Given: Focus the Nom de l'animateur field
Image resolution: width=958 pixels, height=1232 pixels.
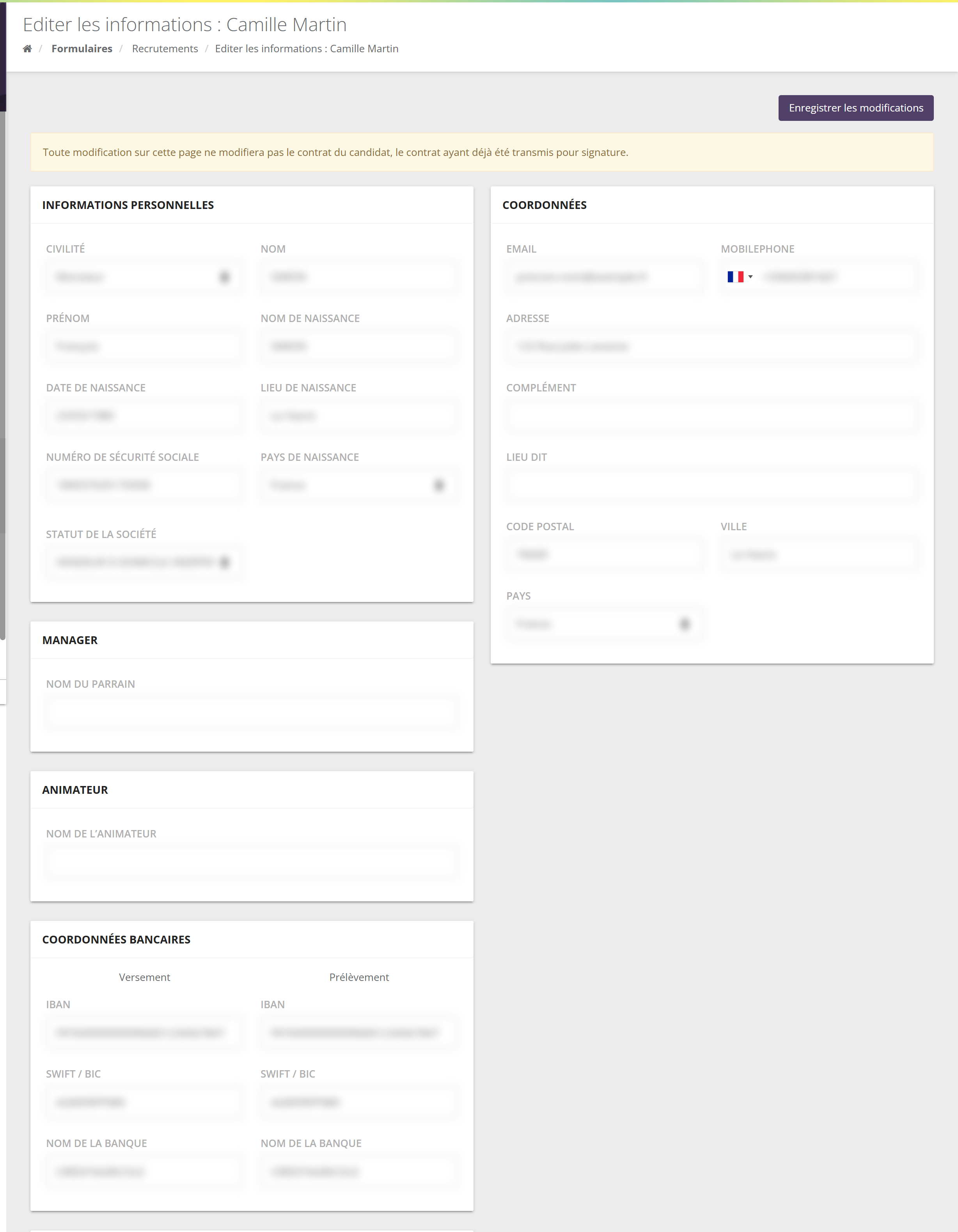Looking at the screenshot, I should point(252,861).
